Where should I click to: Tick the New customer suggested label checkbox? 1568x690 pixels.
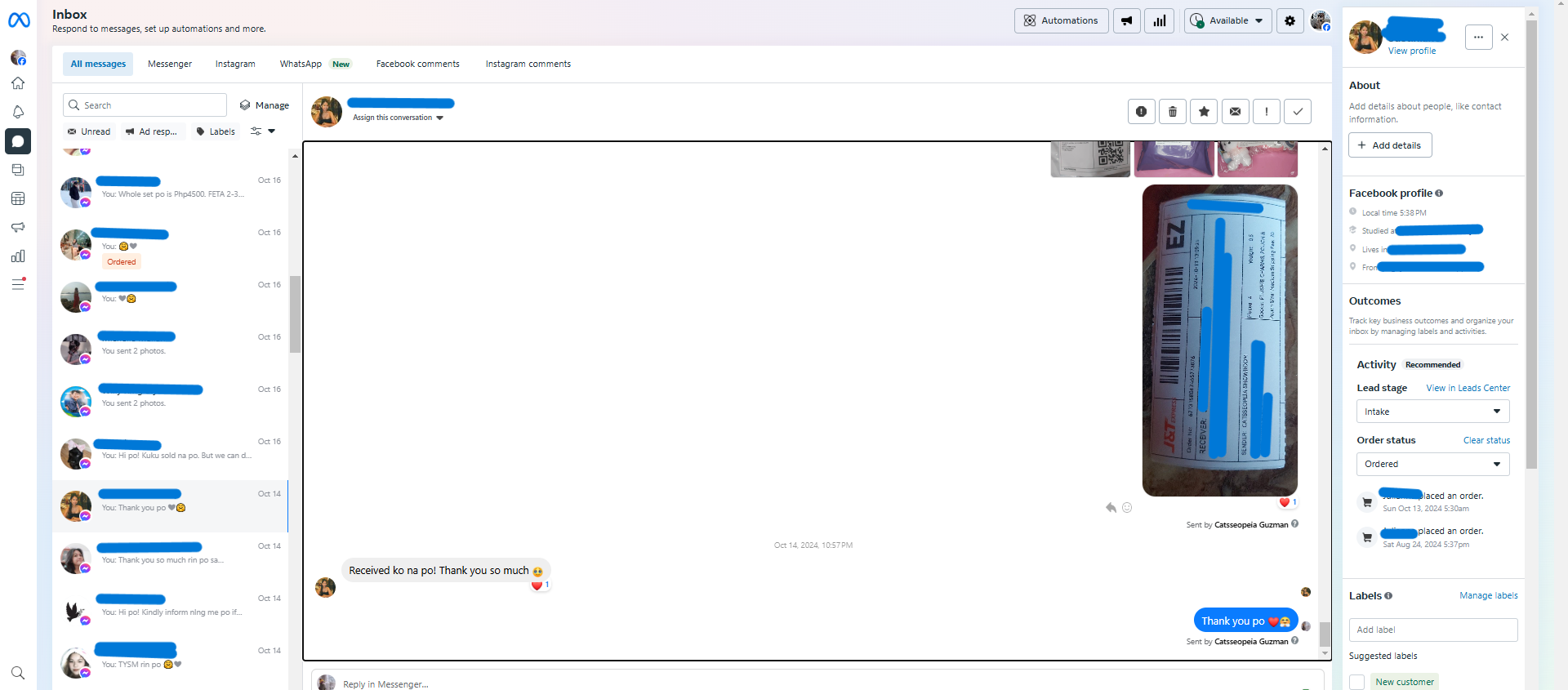(1357, 682)
